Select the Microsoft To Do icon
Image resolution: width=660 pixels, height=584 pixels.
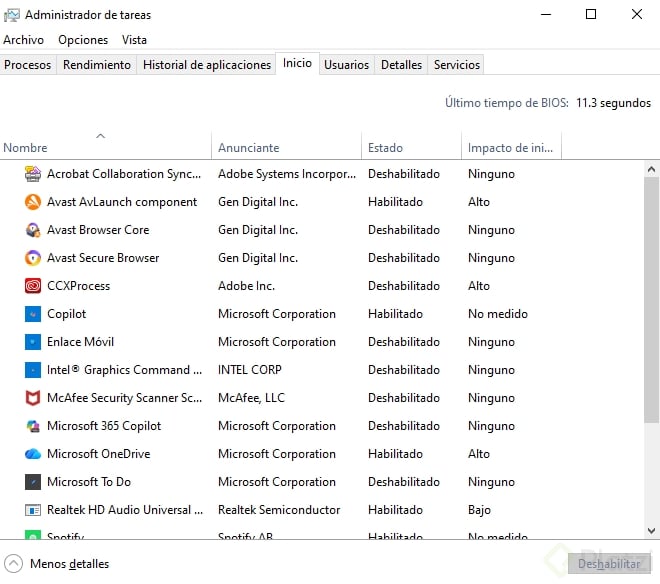32,482
